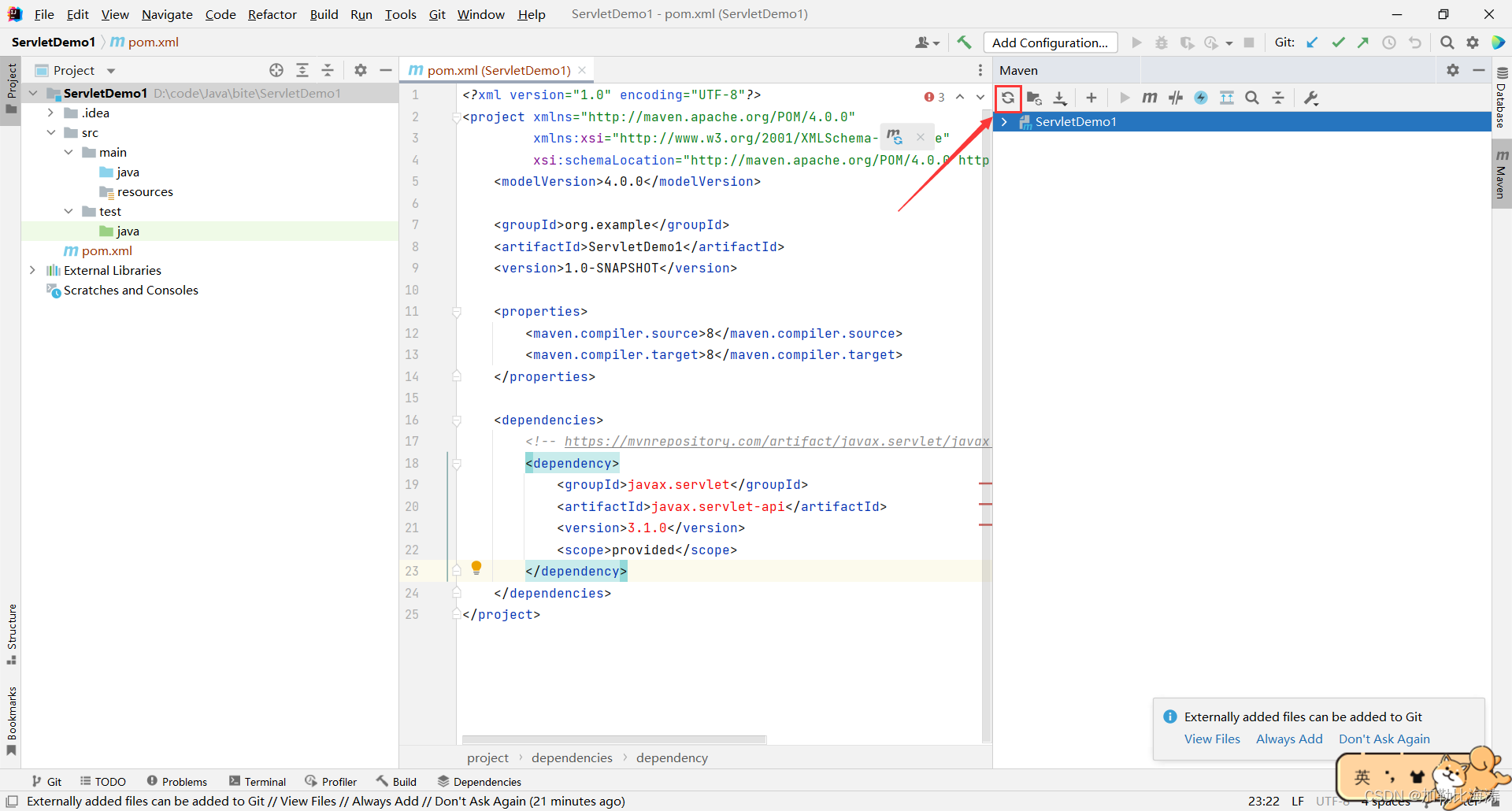The height and width of the screenshot is (811, 1512).
Task: Download sources in the Maven panel
Action: click(x=1059, y=98)
